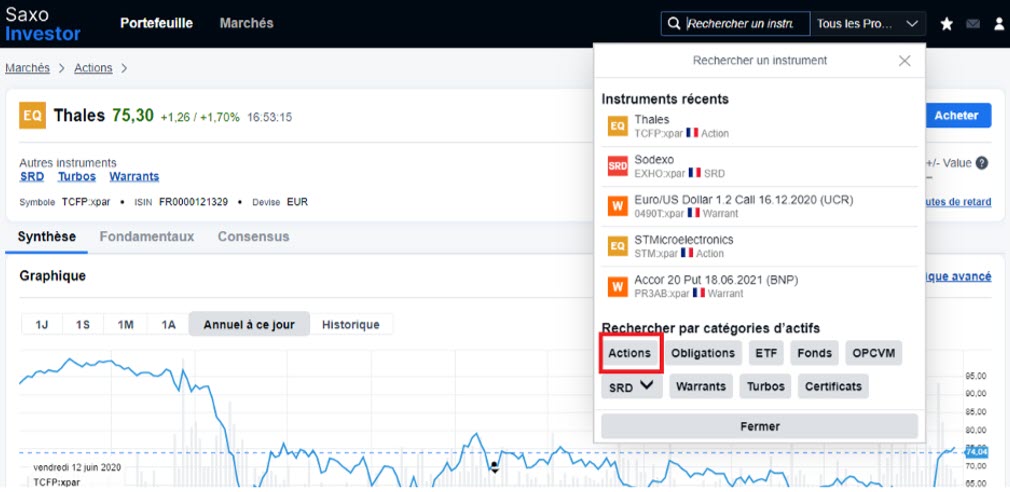Filter by ETF category
Viewport: 1010px width, 492px height.
coord(766,353)
